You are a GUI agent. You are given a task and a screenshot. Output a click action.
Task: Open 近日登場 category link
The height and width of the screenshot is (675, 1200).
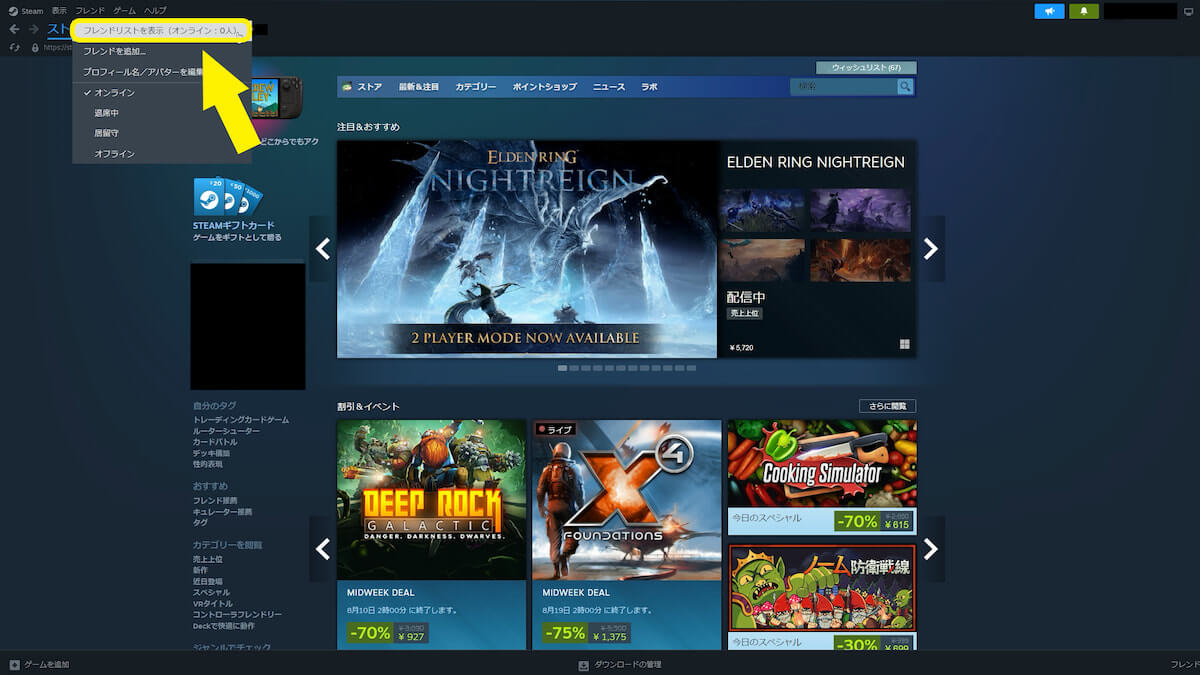208,581
